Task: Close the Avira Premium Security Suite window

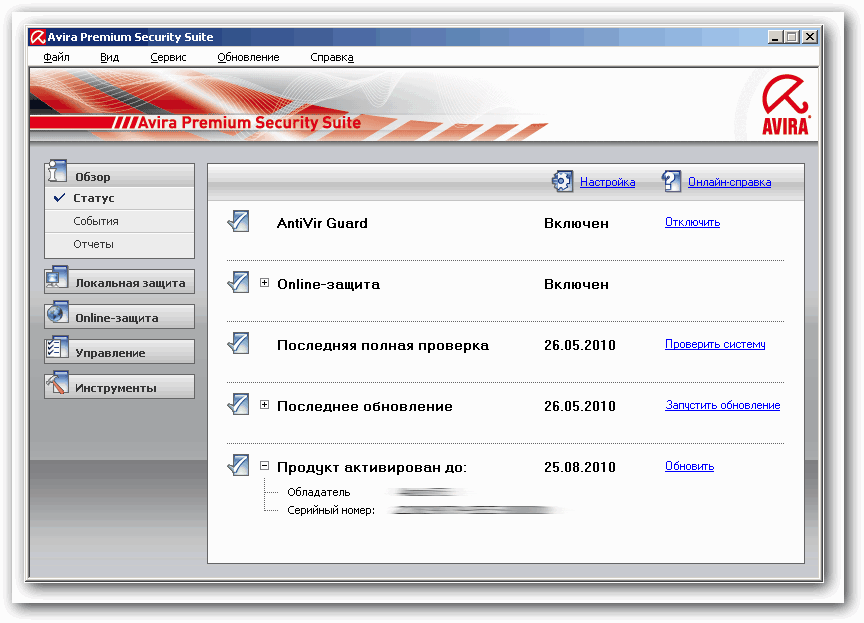Action: coord(809,37)
